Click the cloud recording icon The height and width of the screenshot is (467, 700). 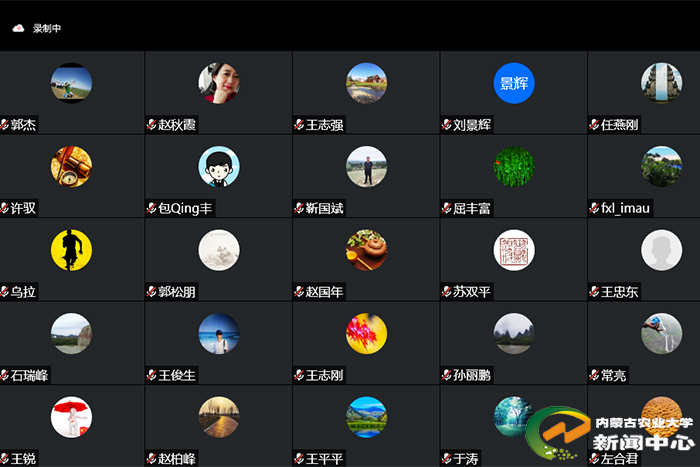click(18, 29)
